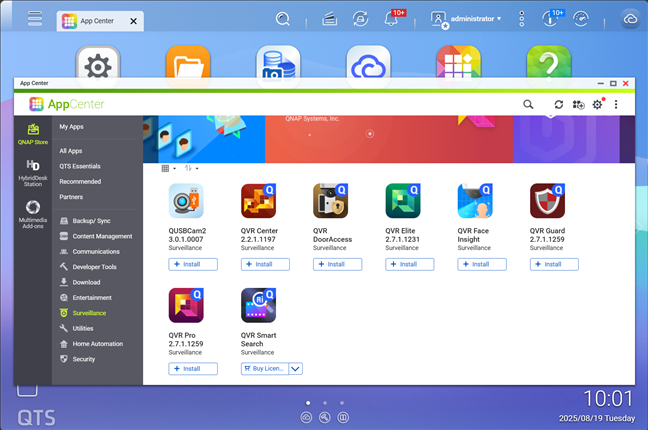Image resolution: width=648 pixels, height=430 pixels.
Task: Click the manual install app icon
Action: 578,104
